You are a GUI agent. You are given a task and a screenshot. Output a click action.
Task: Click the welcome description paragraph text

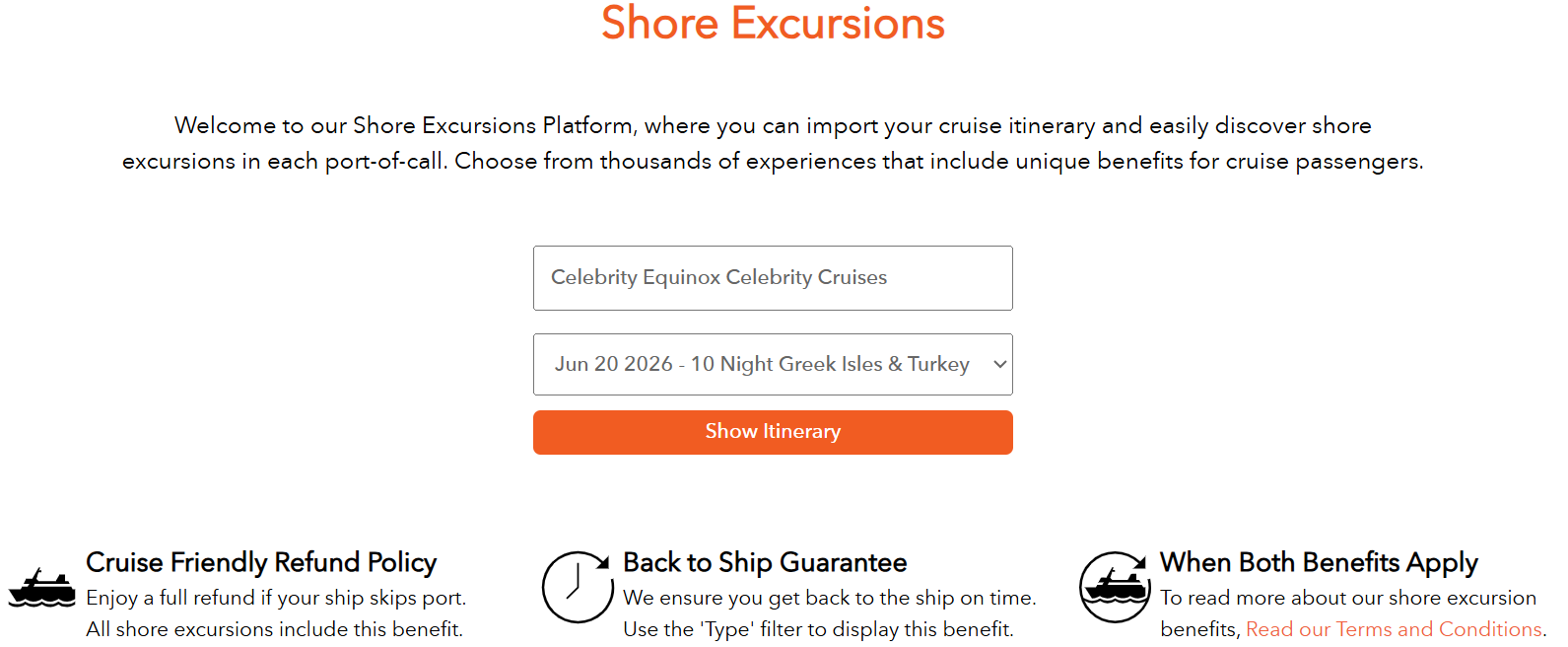pyautogui.click(x=773, y=143)
